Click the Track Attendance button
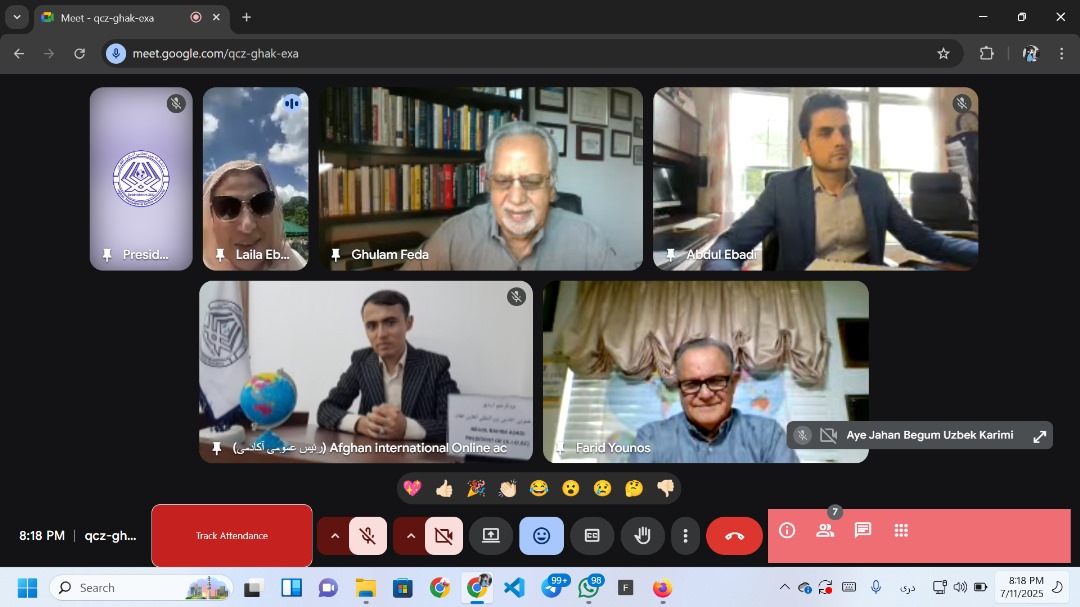1080x607 pixels. click(x=231, y=536)
